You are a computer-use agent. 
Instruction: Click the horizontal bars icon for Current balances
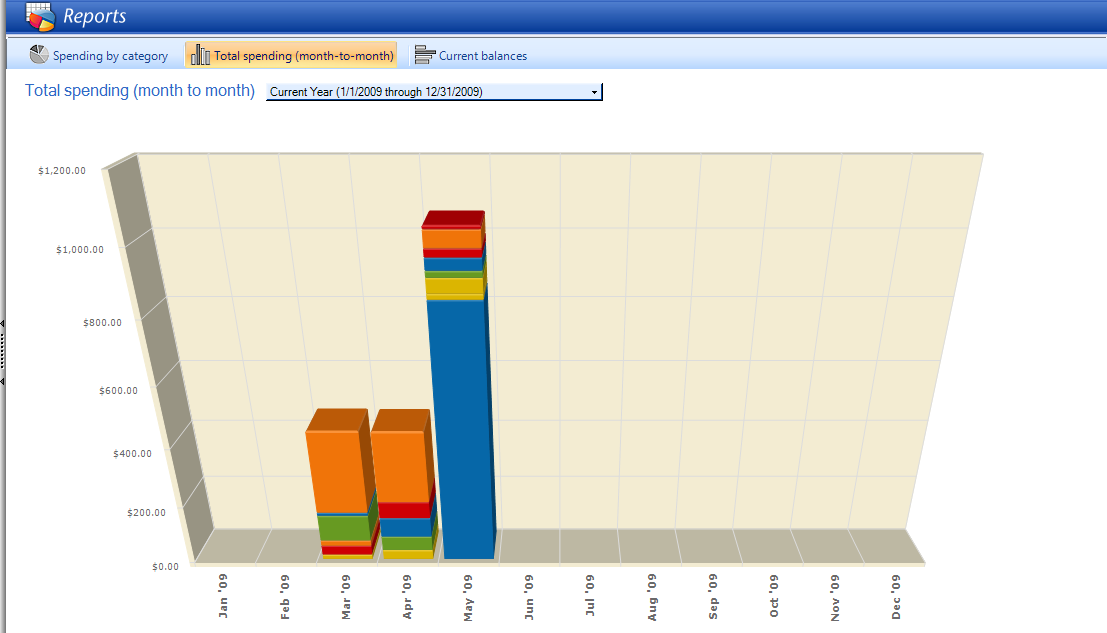pyautogui.click(x=424, y=55)
